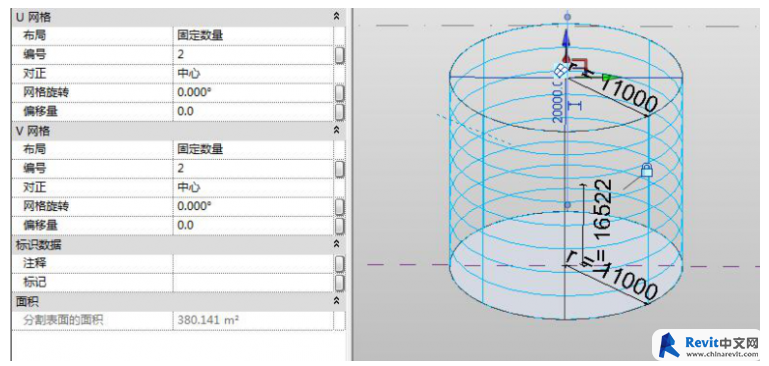Viewport: 769px width, 366px height.
Task: Select the green arrow of the 3D gizmo
Action: [610, 78]
